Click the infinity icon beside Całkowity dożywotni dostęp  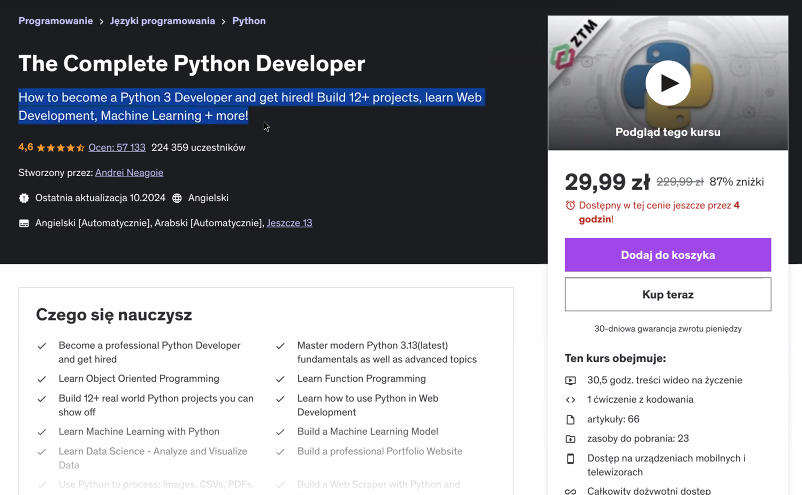570,491
